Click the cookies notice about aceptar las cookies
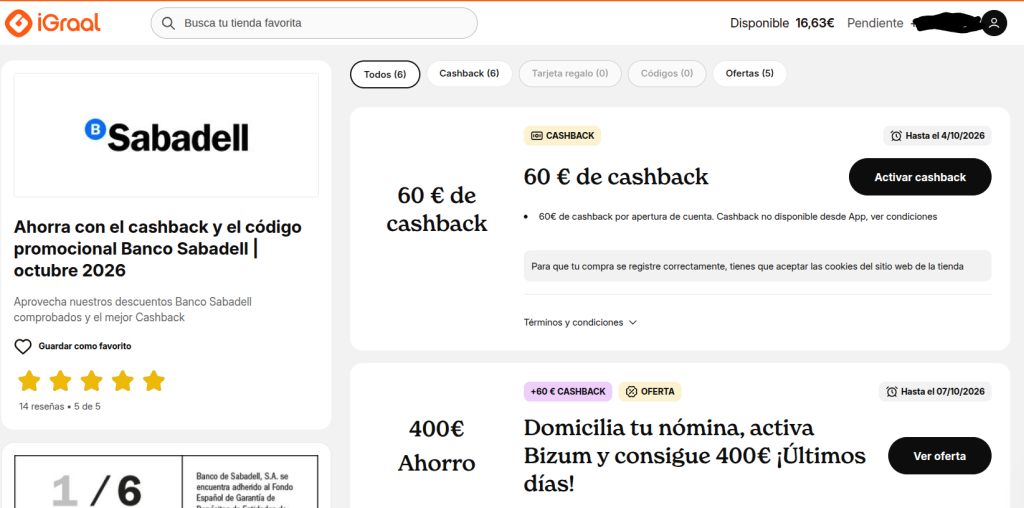The height and width of the screenshot is (508, 1024). [x=758, y=266]
